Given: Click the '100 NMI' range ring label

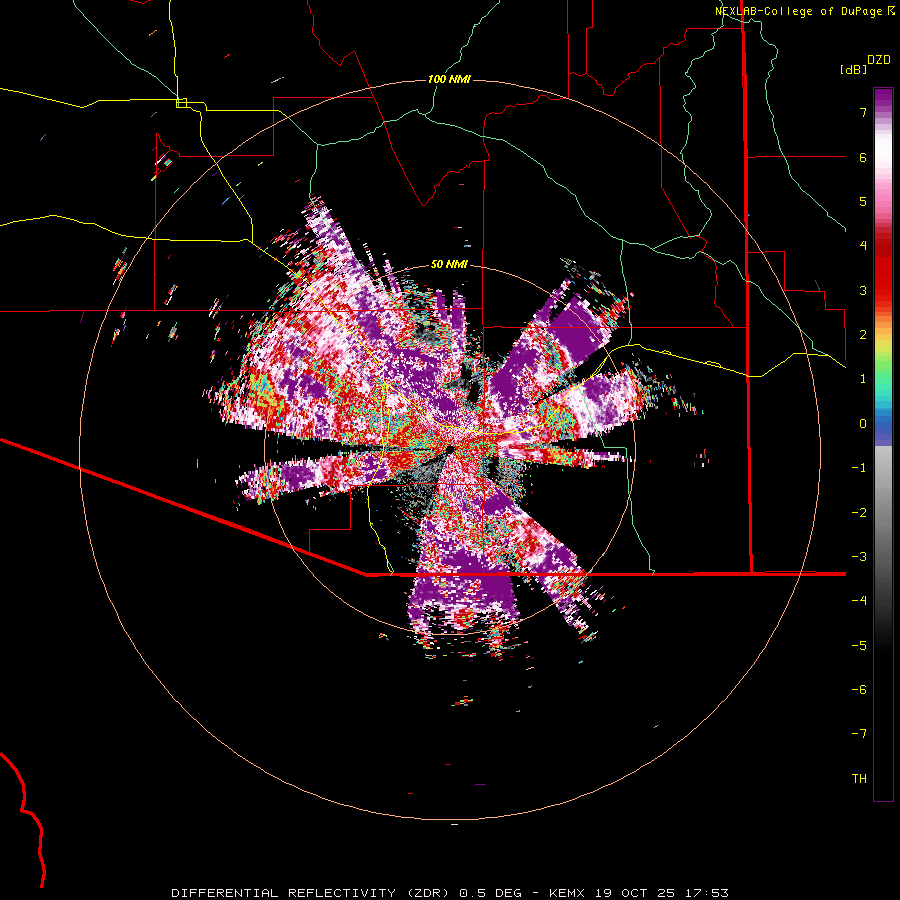Looking at the screenshot, I should pos(449,79).
